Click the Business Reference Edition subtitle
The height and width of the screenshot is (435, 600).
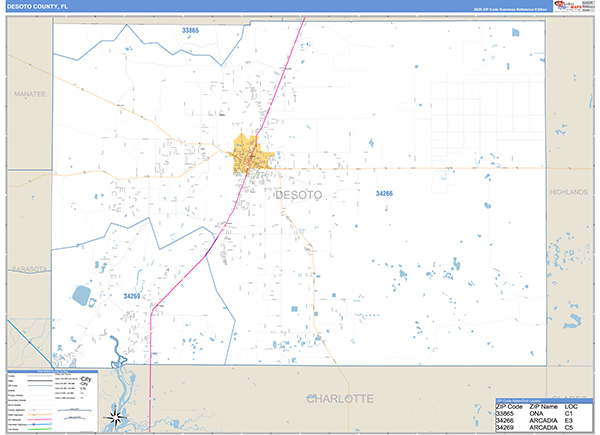[510, 9]
